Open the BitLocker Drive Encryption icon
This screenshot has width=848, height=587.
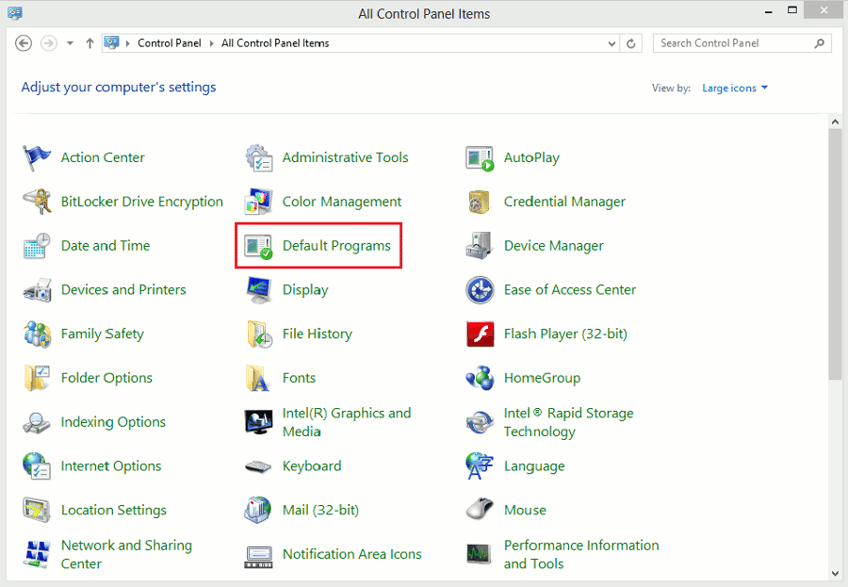pos(36,201)
